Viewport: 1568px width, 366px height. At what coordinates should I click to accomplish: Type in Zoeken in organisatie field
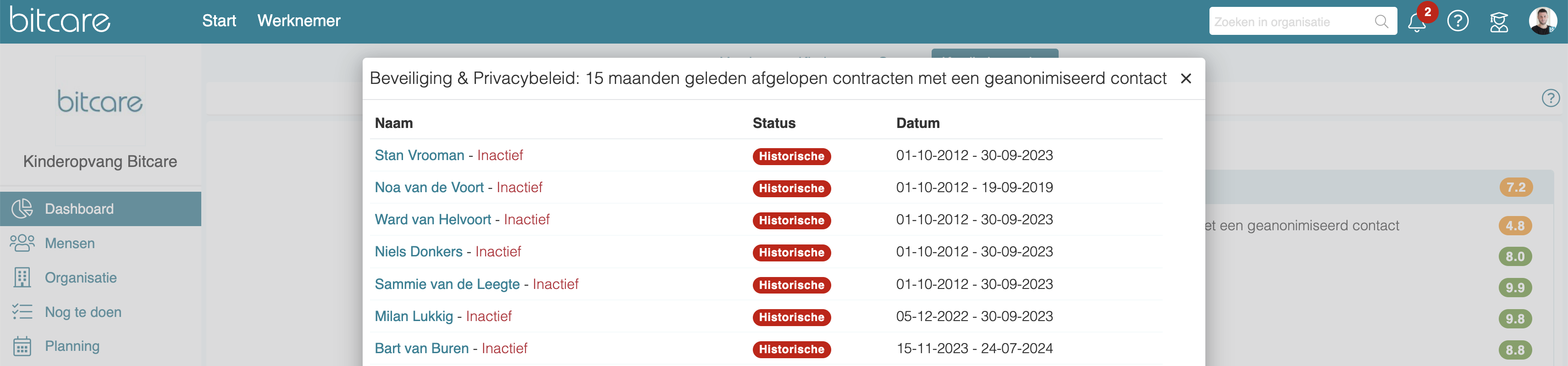(1291, 22)
